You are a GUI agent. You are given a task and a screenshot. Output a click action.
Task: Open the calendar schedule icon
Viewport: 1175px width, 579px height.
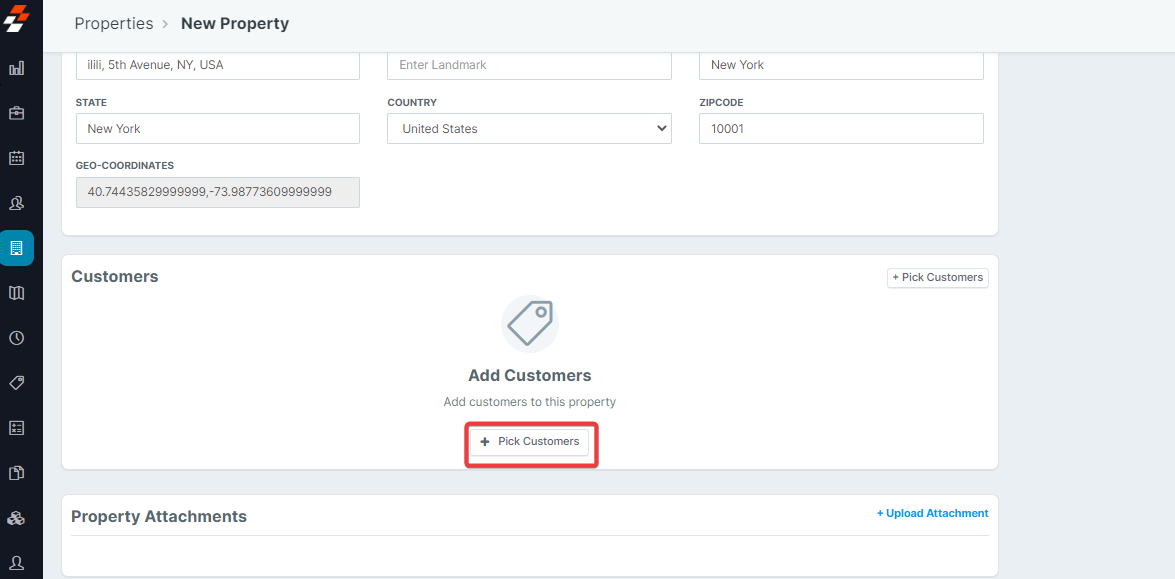pyautogui.click(x=17, y=158)
